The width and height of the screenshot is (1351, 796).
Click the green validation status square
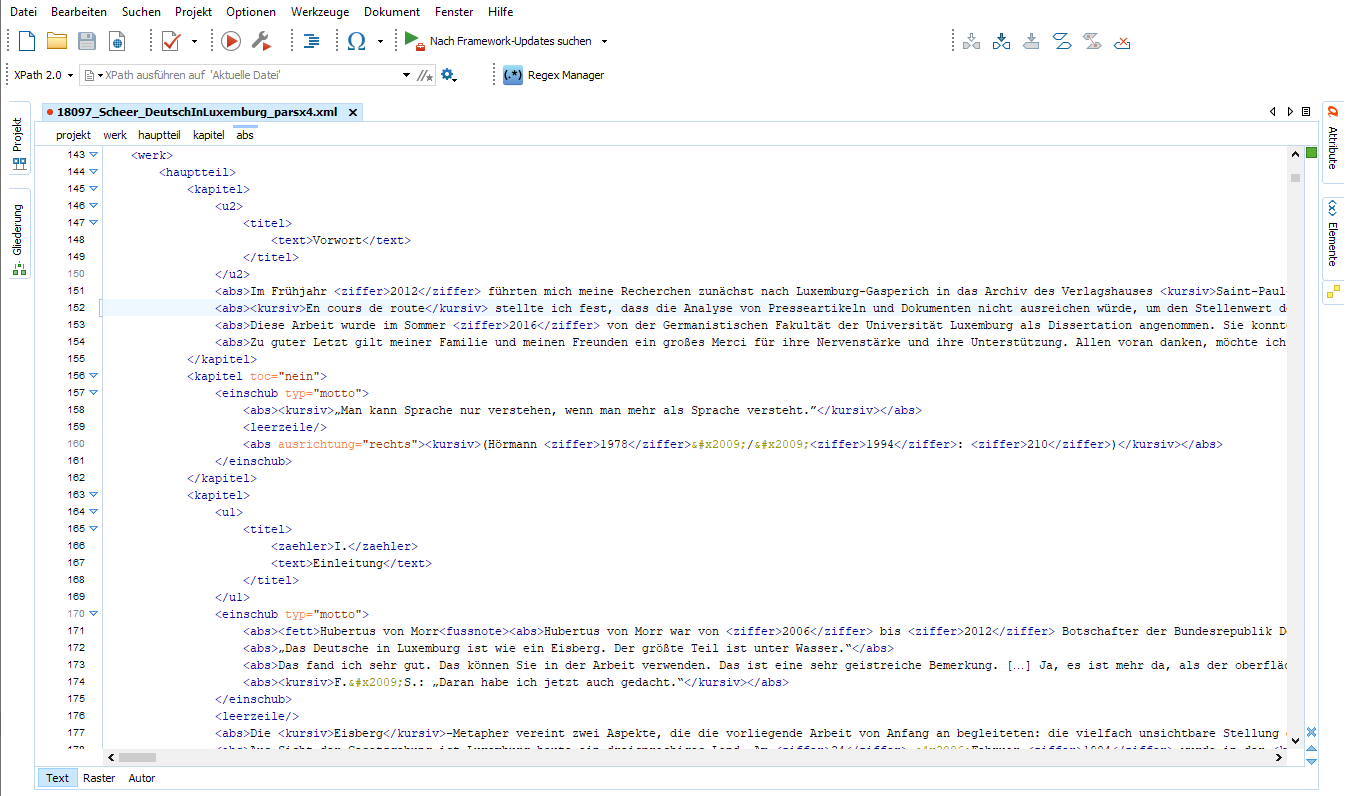[x=1311, y=152]
